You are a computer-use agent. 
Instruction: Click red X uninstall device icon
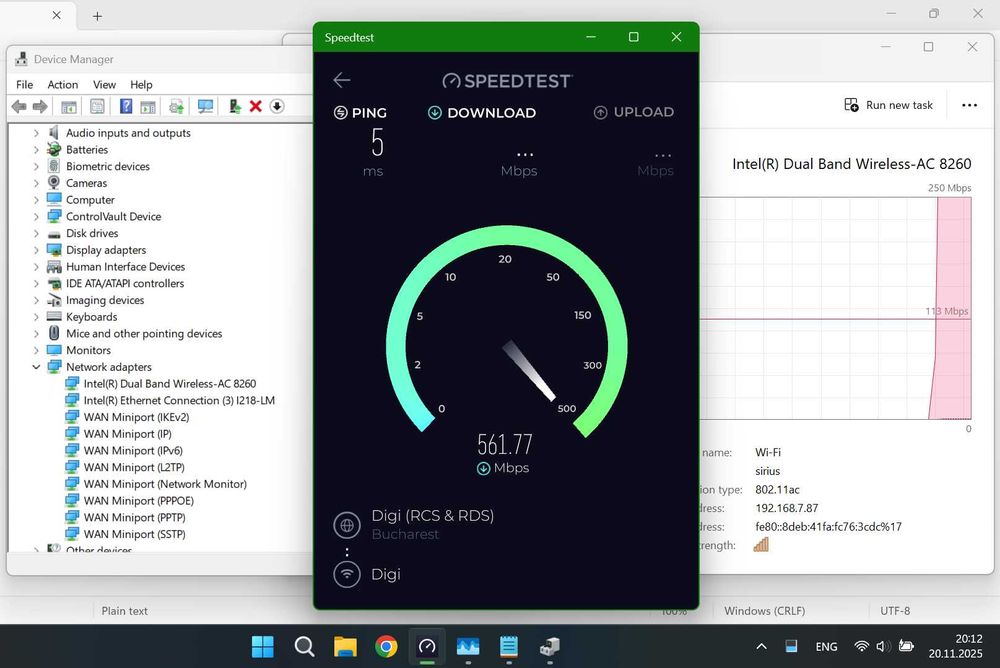point(256,107)
